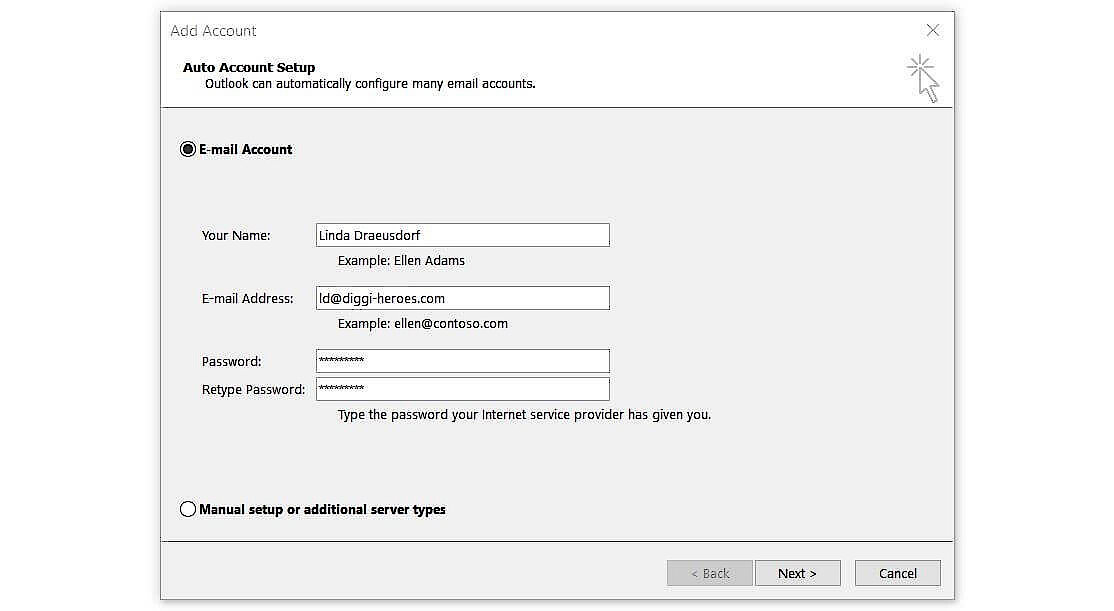The width and height of the screenshot is (1114, 611).
Task: Click the Auto Account Setup heading
Action: coord(248,67)
